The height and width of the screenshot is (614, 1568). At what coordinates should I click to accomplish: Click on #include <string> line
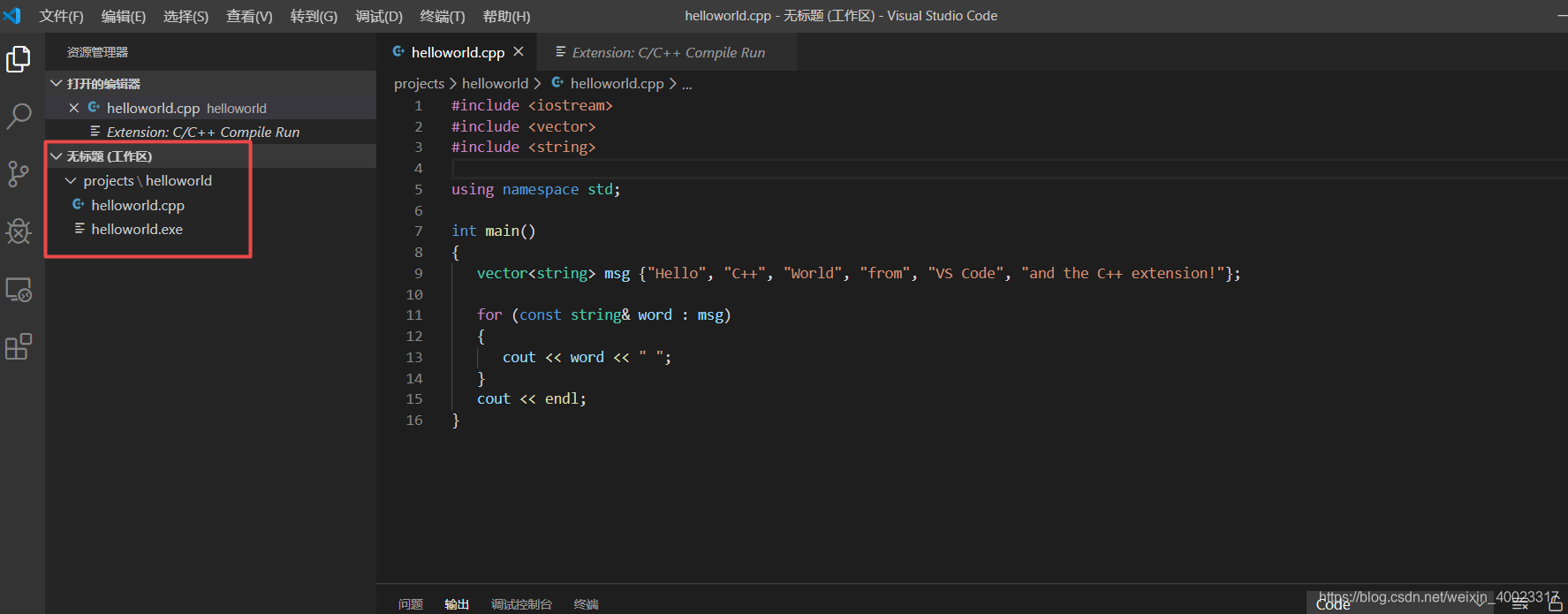pyautogui.click(x=524, y=147)
